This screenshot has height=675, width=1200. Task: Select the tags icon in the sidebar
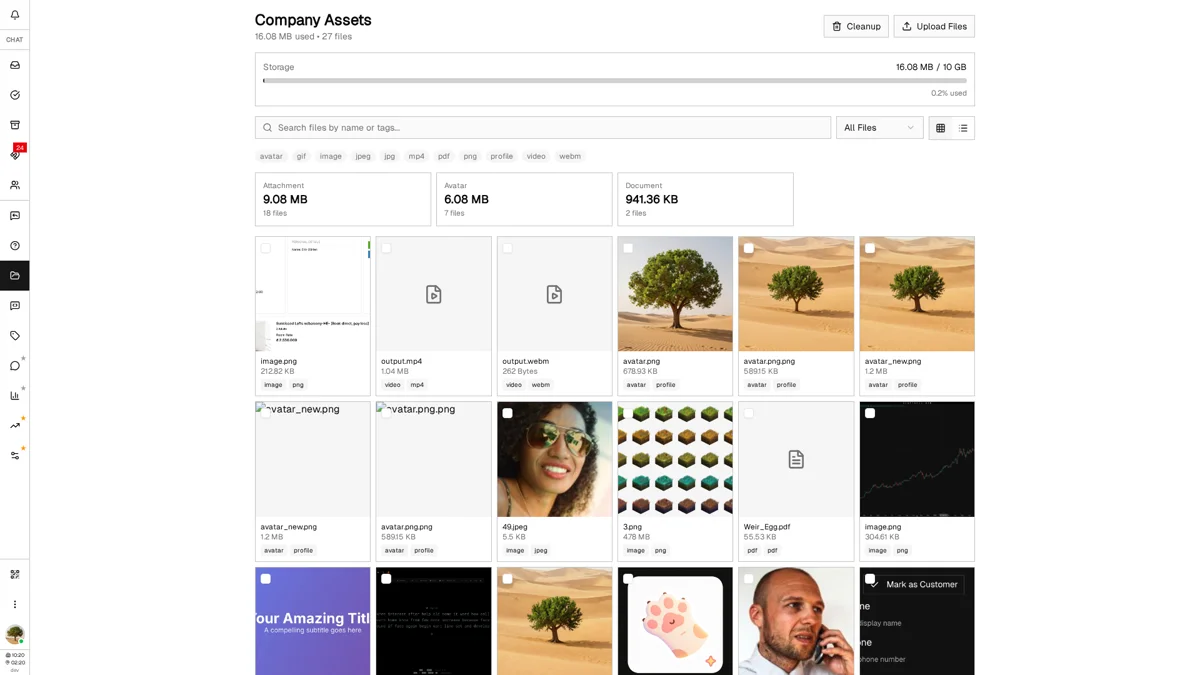point(13,336)
